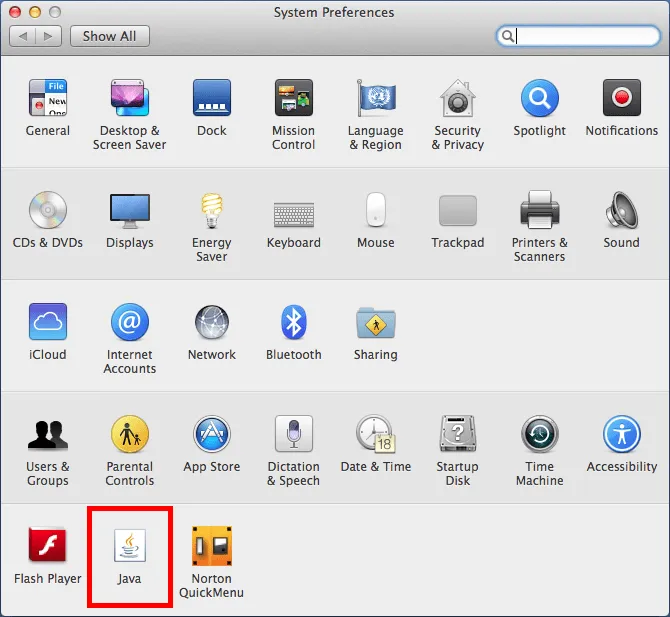Viewport: 670px width, 617px height.
Task: Click the Show All button
Action: click(109, 36)
